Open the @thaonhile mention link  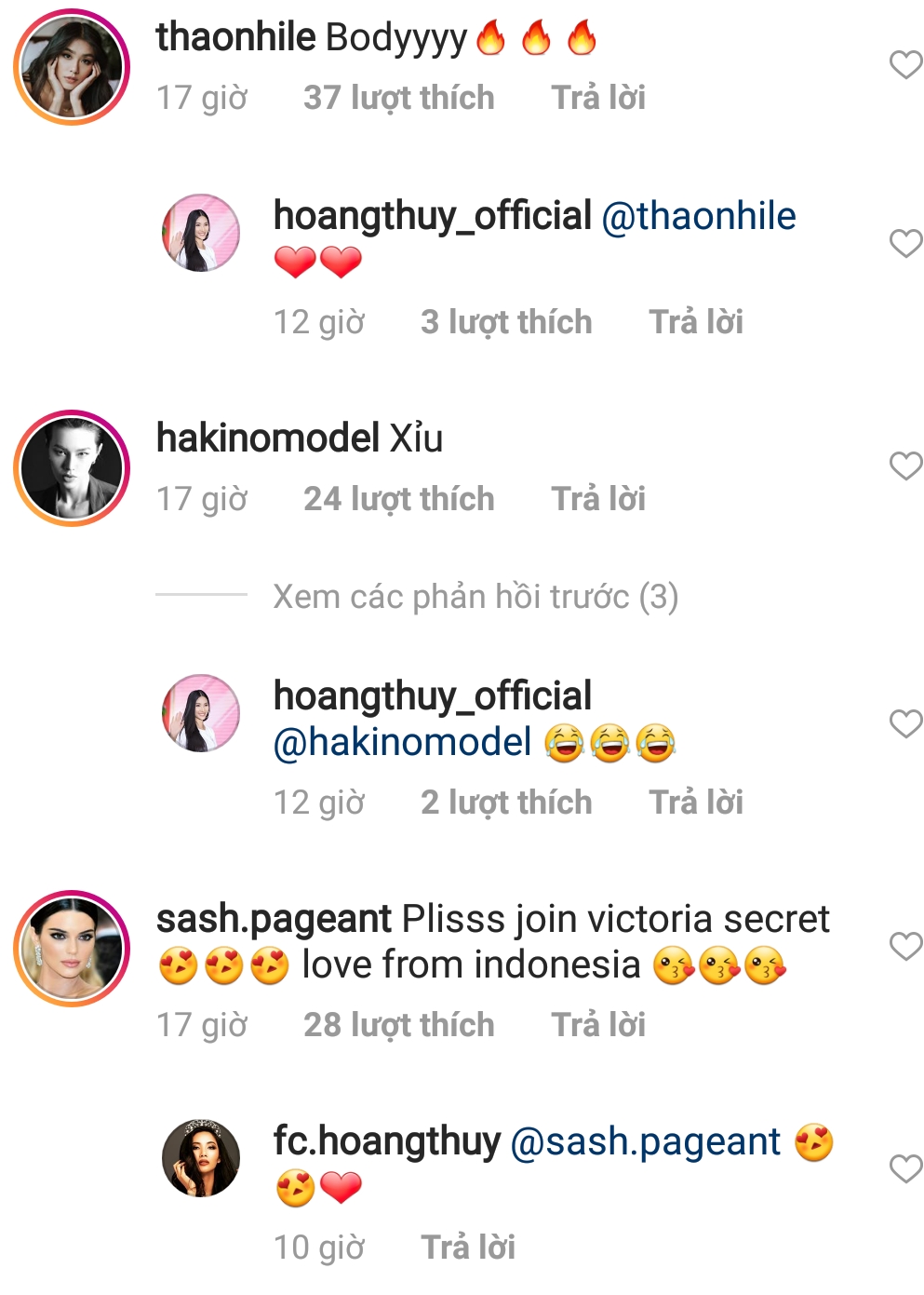(699, 216)
